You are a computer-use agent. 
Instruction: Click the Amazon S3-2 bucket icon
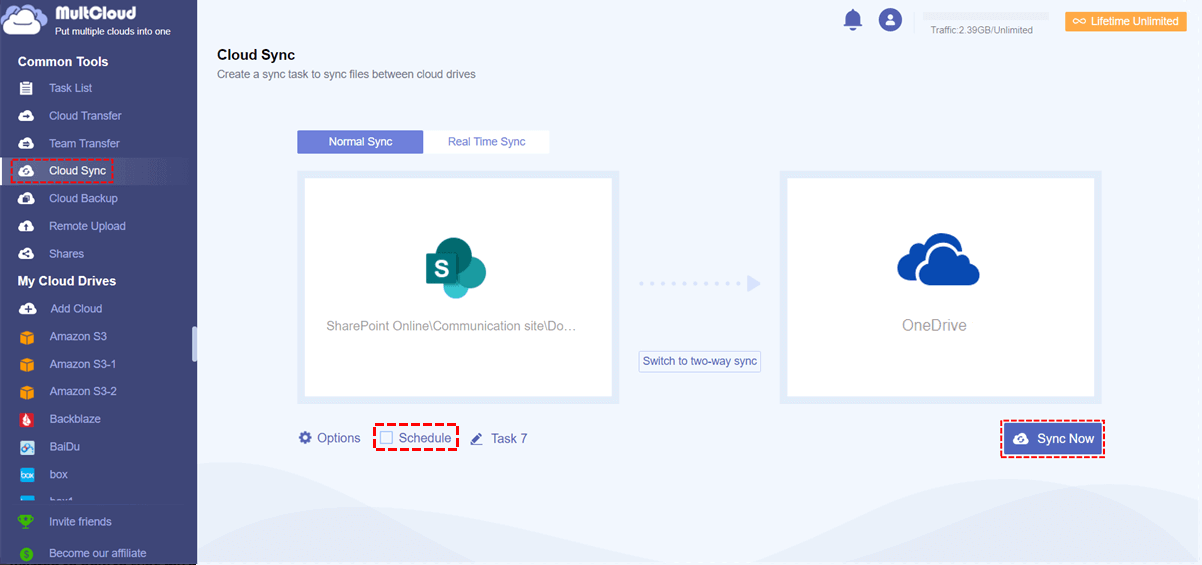[27, 392]
